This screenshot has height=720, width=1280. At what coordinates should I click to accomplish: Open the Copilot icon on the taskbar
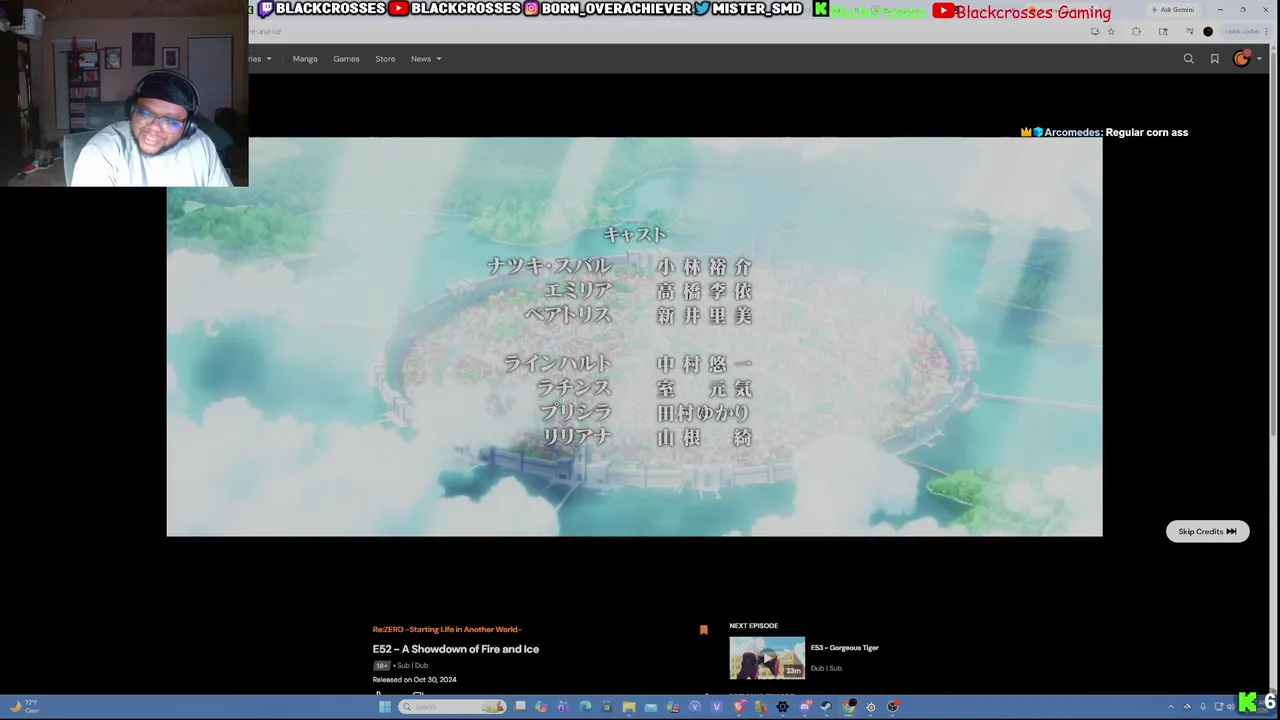click(541, 707)
